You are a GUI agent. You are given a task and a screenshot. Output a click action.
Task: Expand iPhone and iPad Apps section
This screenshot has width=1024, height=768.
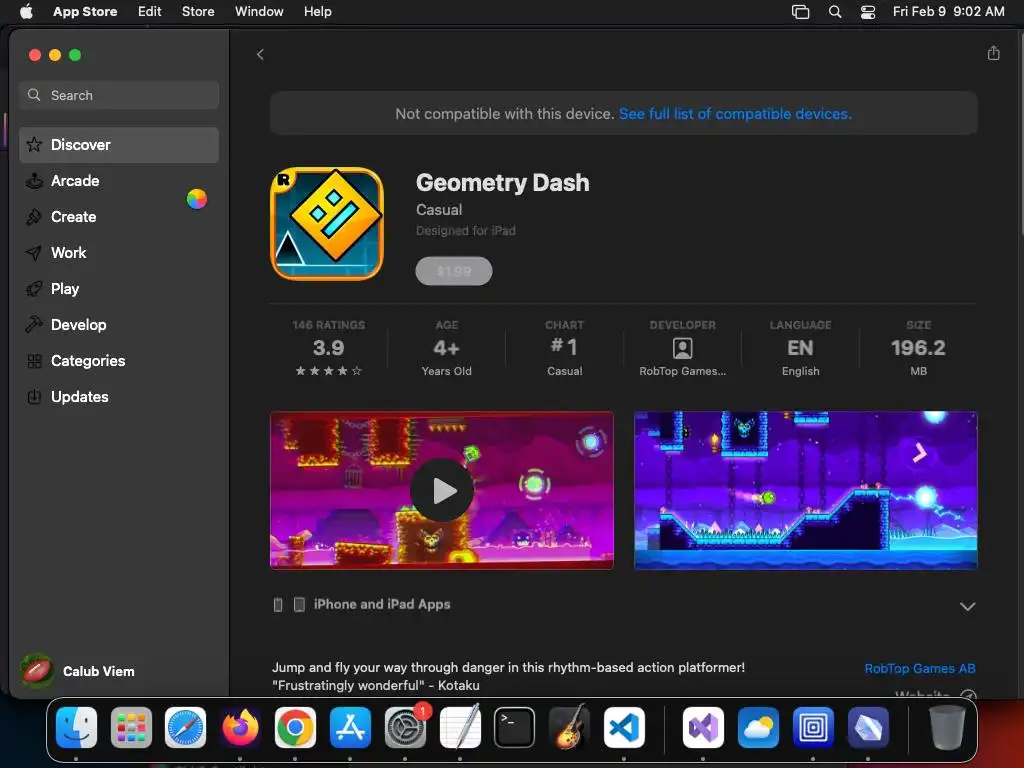pos(967,606)
